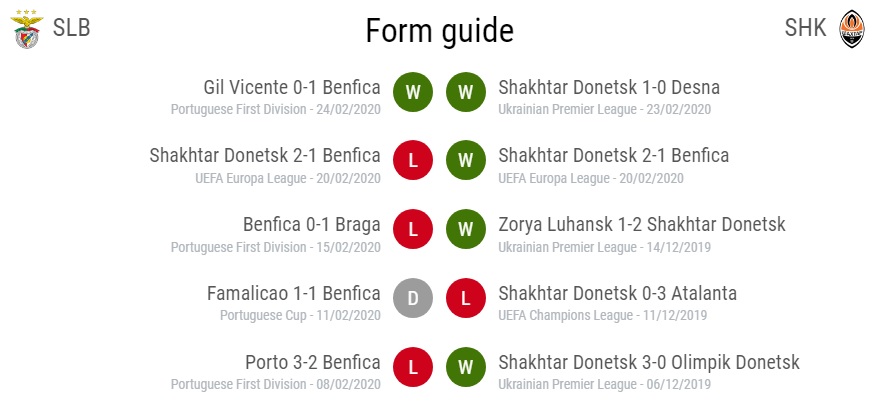
Task: Click green W badge for Gil Vicente match
Action: [x=413, y=92]
